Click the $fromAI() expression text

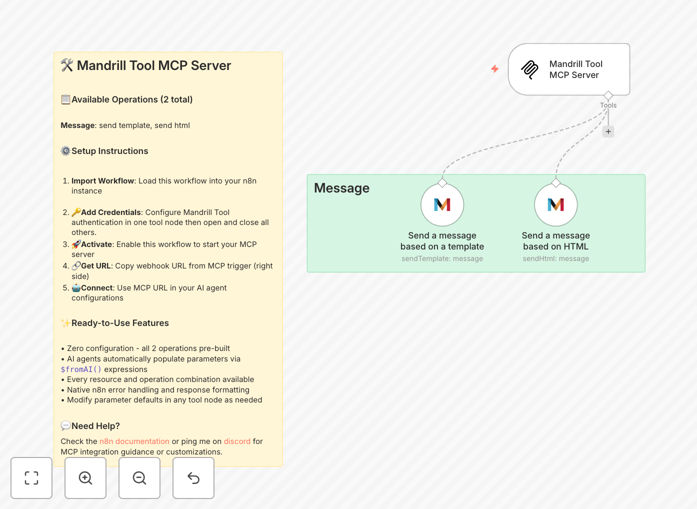coord(81,369)
